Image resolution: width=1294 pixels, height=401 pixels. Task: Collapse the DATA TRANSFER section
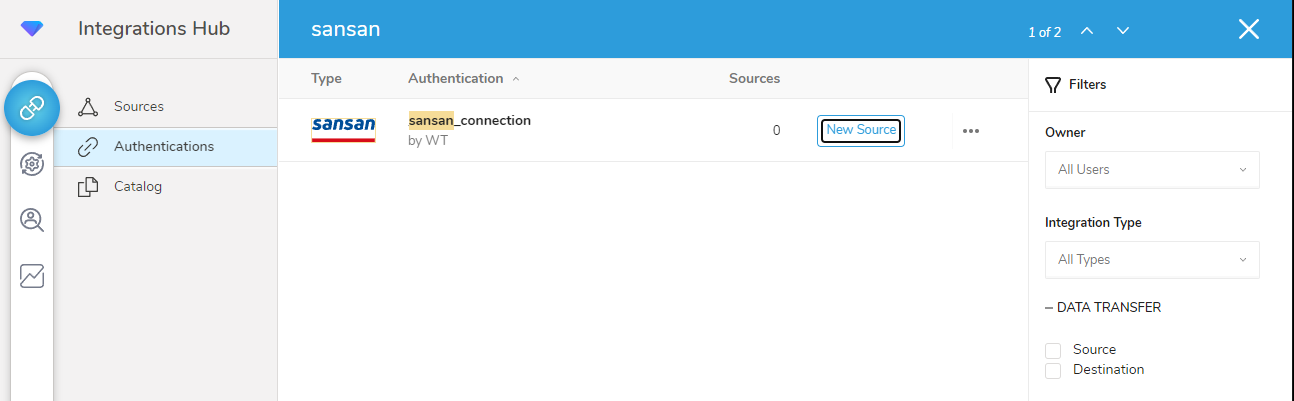[1049, 308]
